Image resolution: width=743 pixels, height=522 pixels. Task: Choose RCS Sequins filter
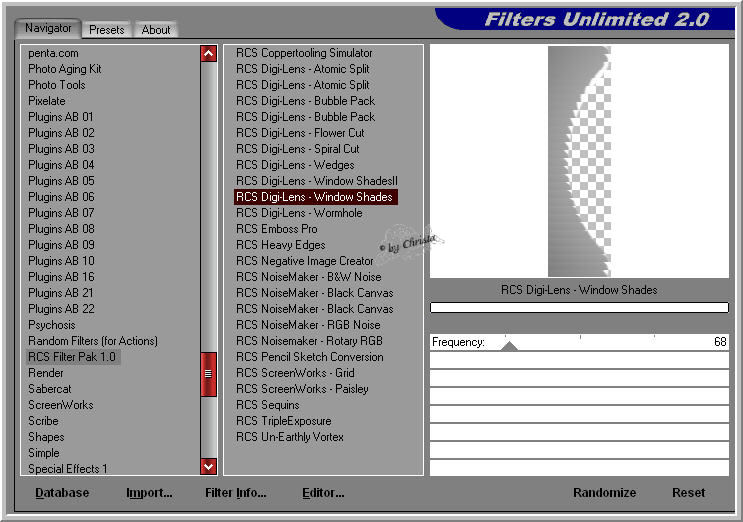tap(268, 405)
